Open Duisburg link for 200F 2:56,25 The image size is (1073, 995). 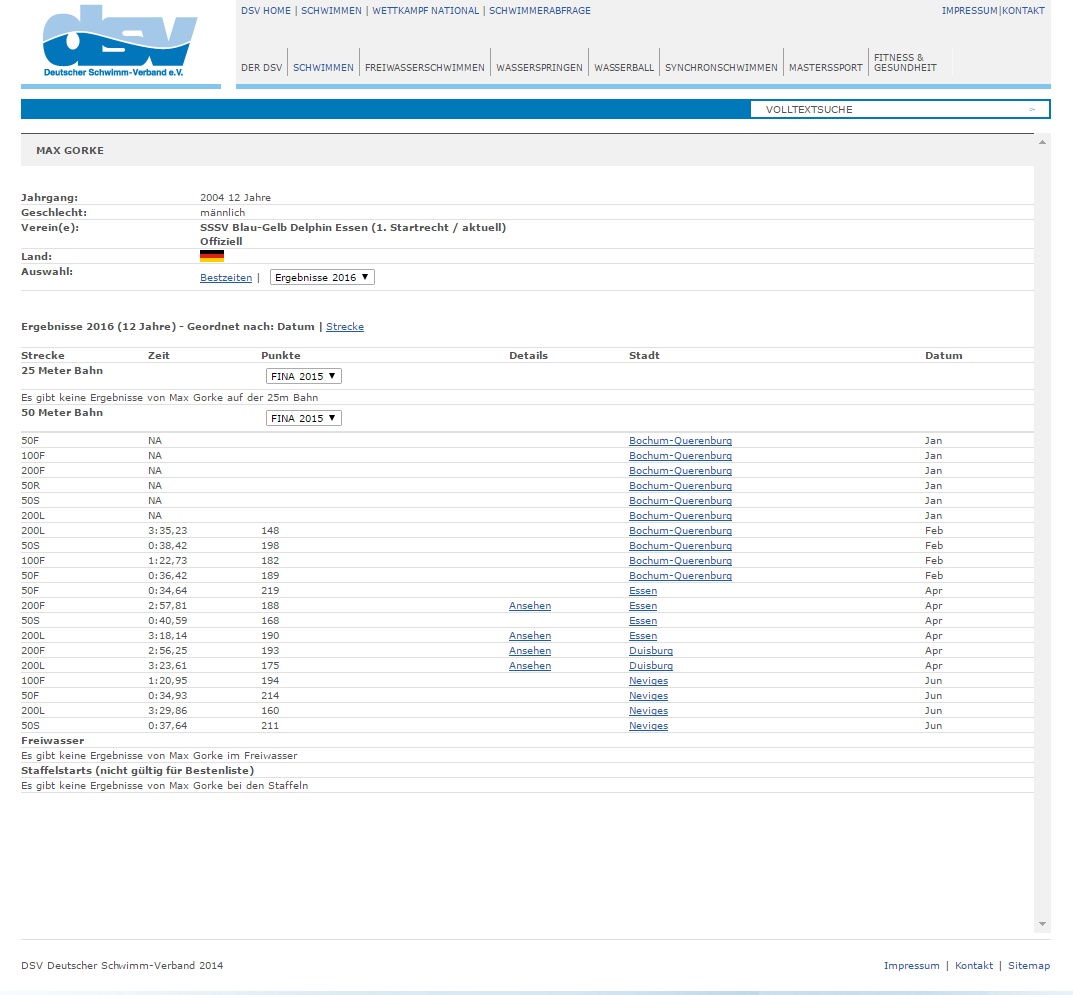pyautogui.click(x=651, y=651)
